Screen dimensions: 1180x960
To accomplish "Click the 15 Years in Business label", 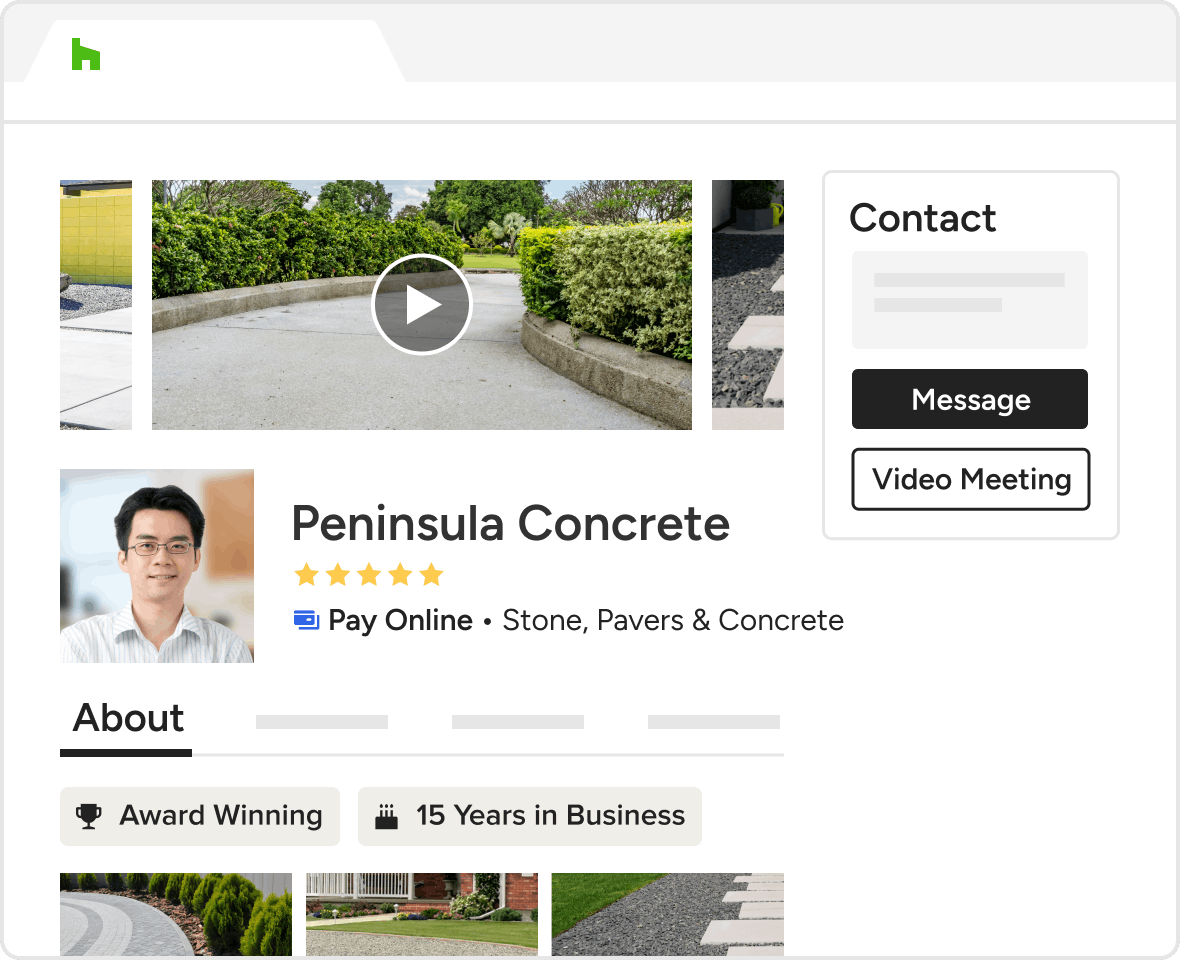I will click(x=551, y=816).
